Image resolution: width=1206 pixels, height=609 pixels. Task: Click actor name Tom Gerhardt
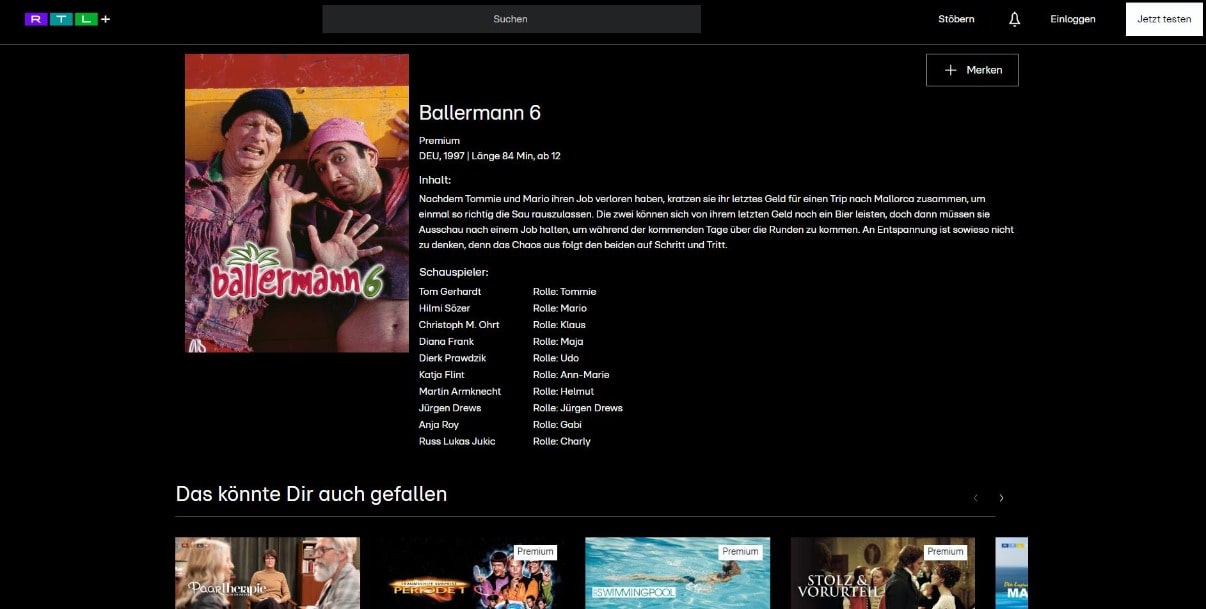click(x=450, y=292)
